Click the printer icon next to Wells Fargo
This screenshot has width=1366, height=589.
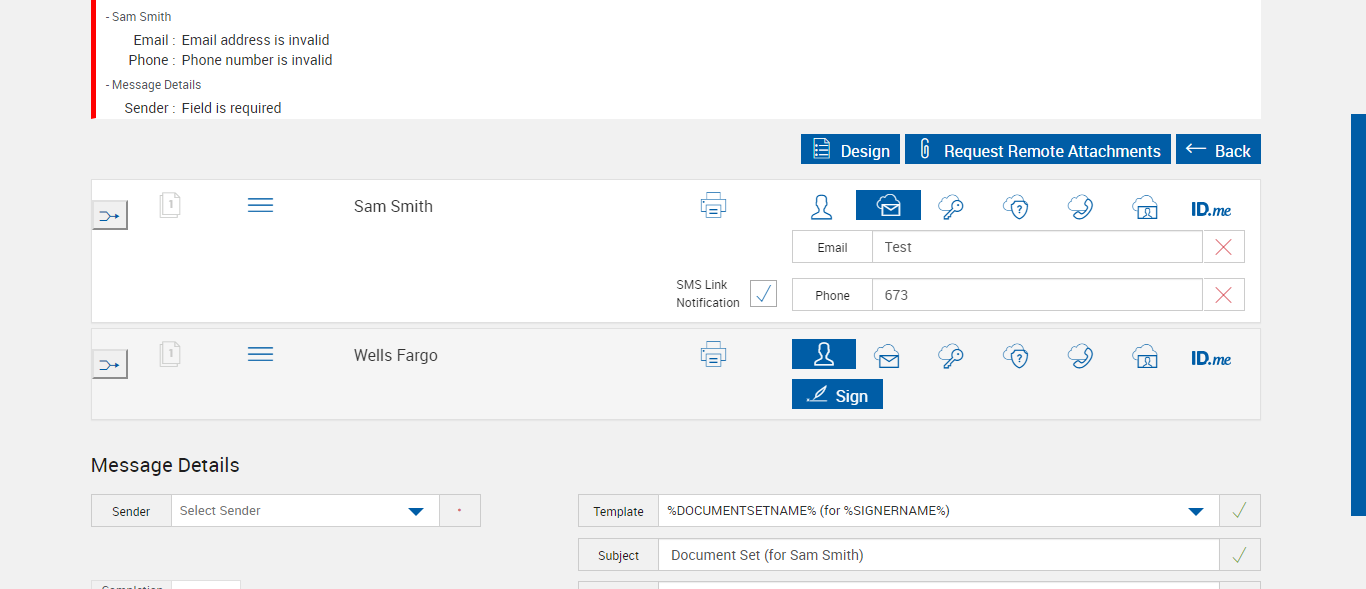tap(713, 354)
